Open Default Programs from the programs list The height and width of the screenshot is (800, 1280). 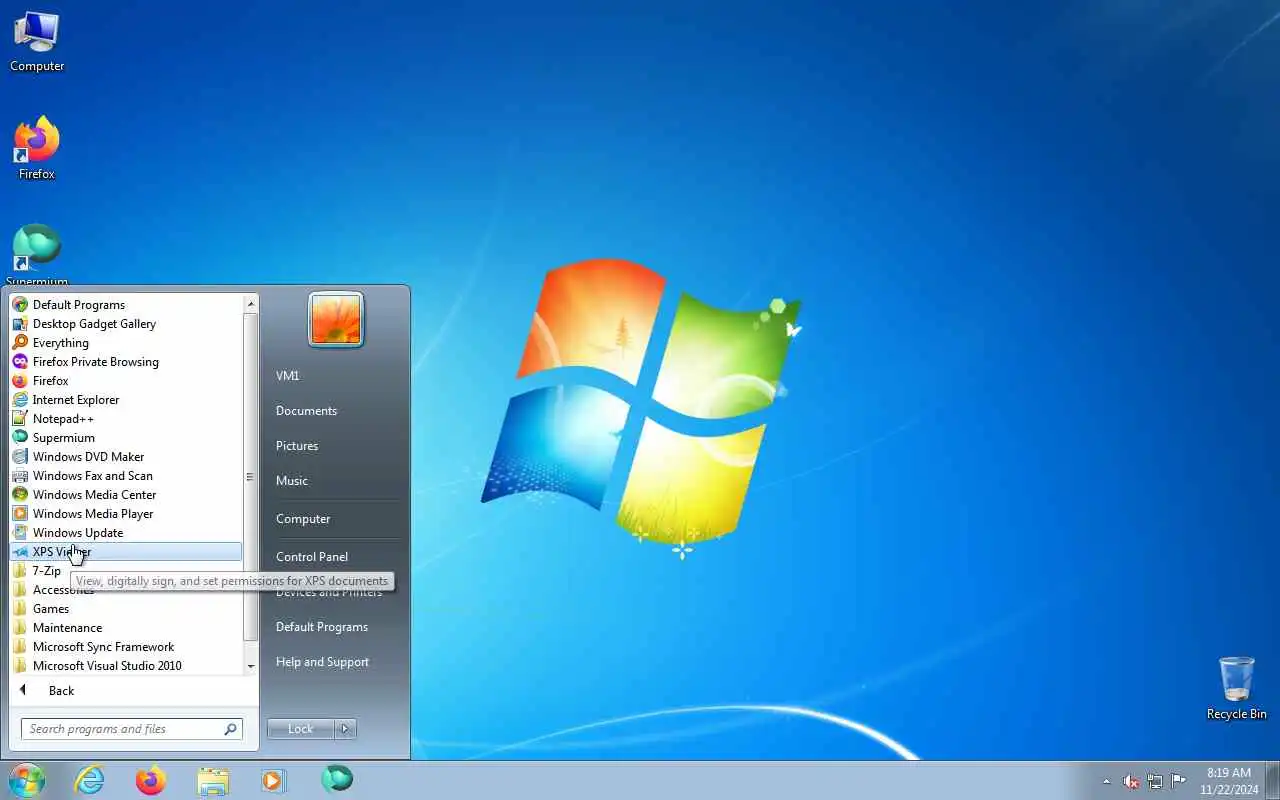[x=126, y=305]
